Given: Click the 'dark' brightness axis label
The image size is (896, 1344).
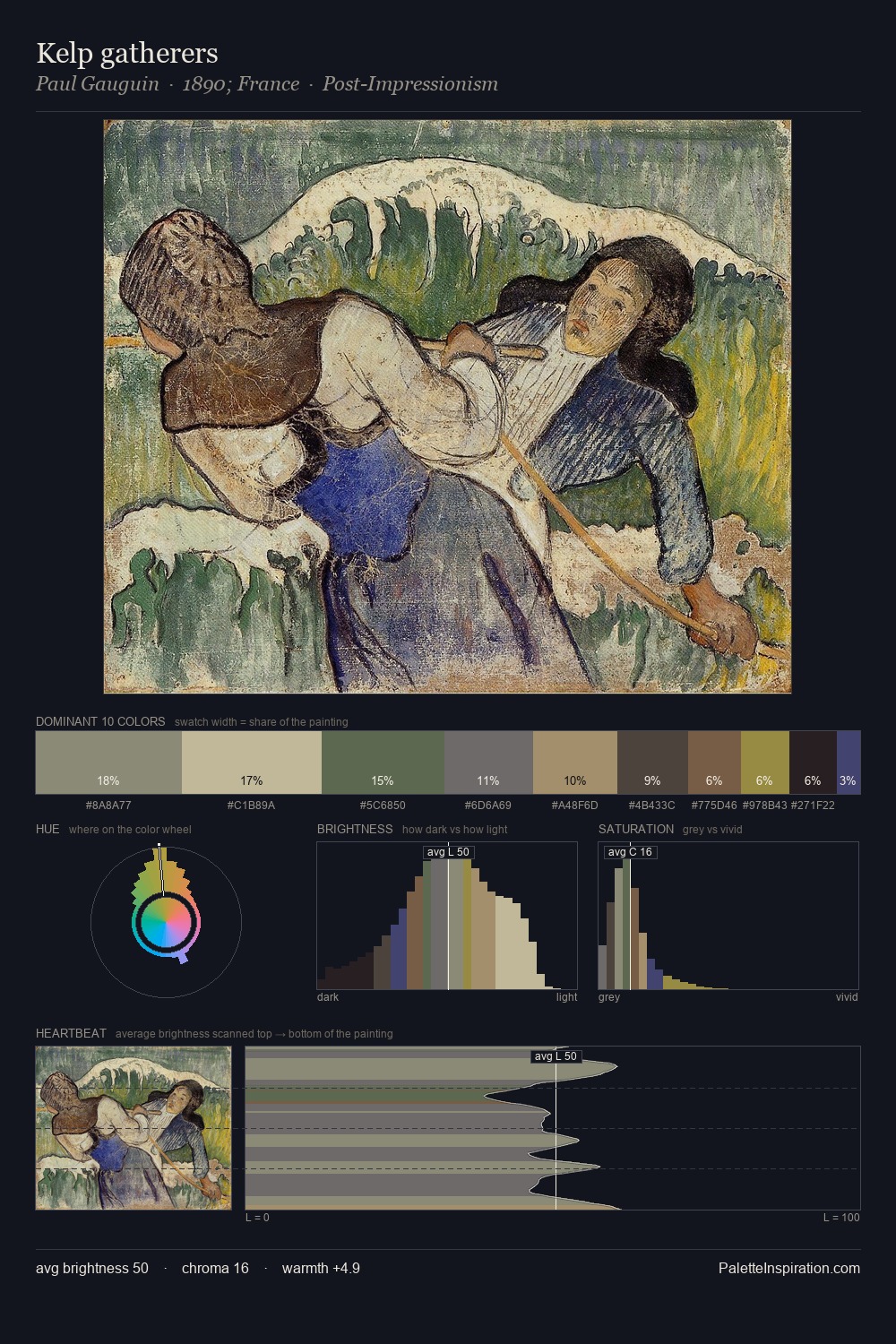Looking at the screenshot, I should pos(328,997).
